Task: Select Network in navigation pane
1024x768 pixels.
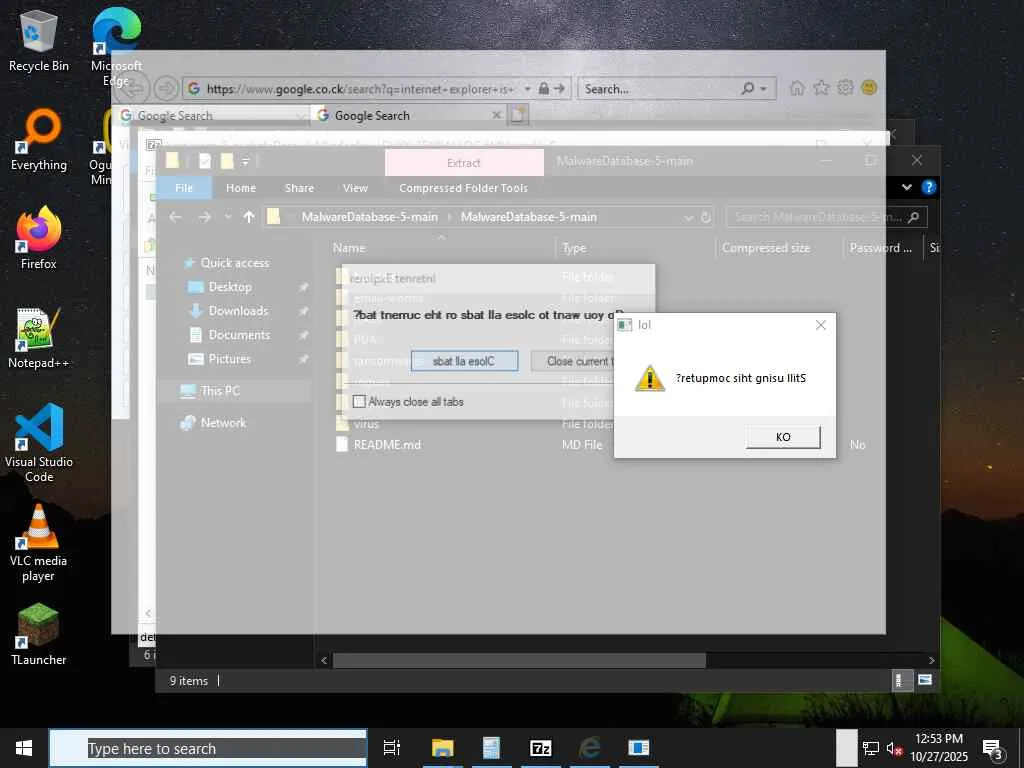Action: point(223,423)
